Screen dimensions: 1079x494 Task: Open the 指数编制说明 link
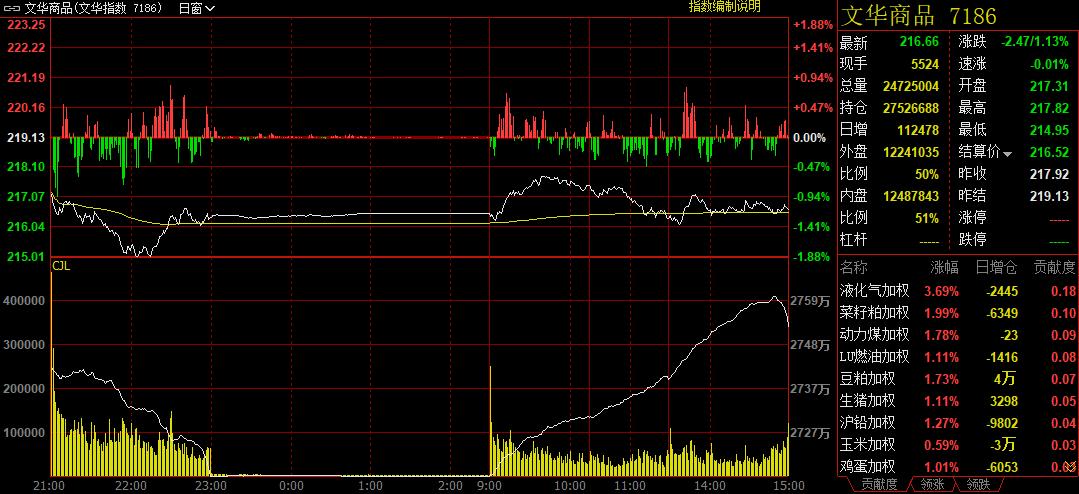click(725, 7)
